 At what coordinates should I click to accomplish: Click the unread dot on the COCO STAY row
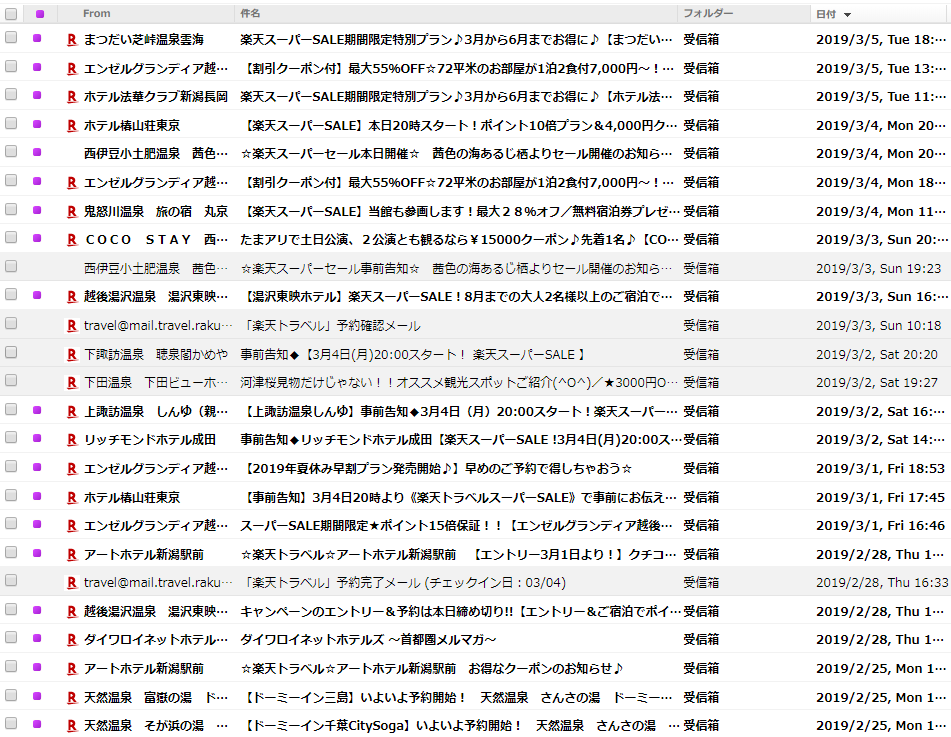37,238
